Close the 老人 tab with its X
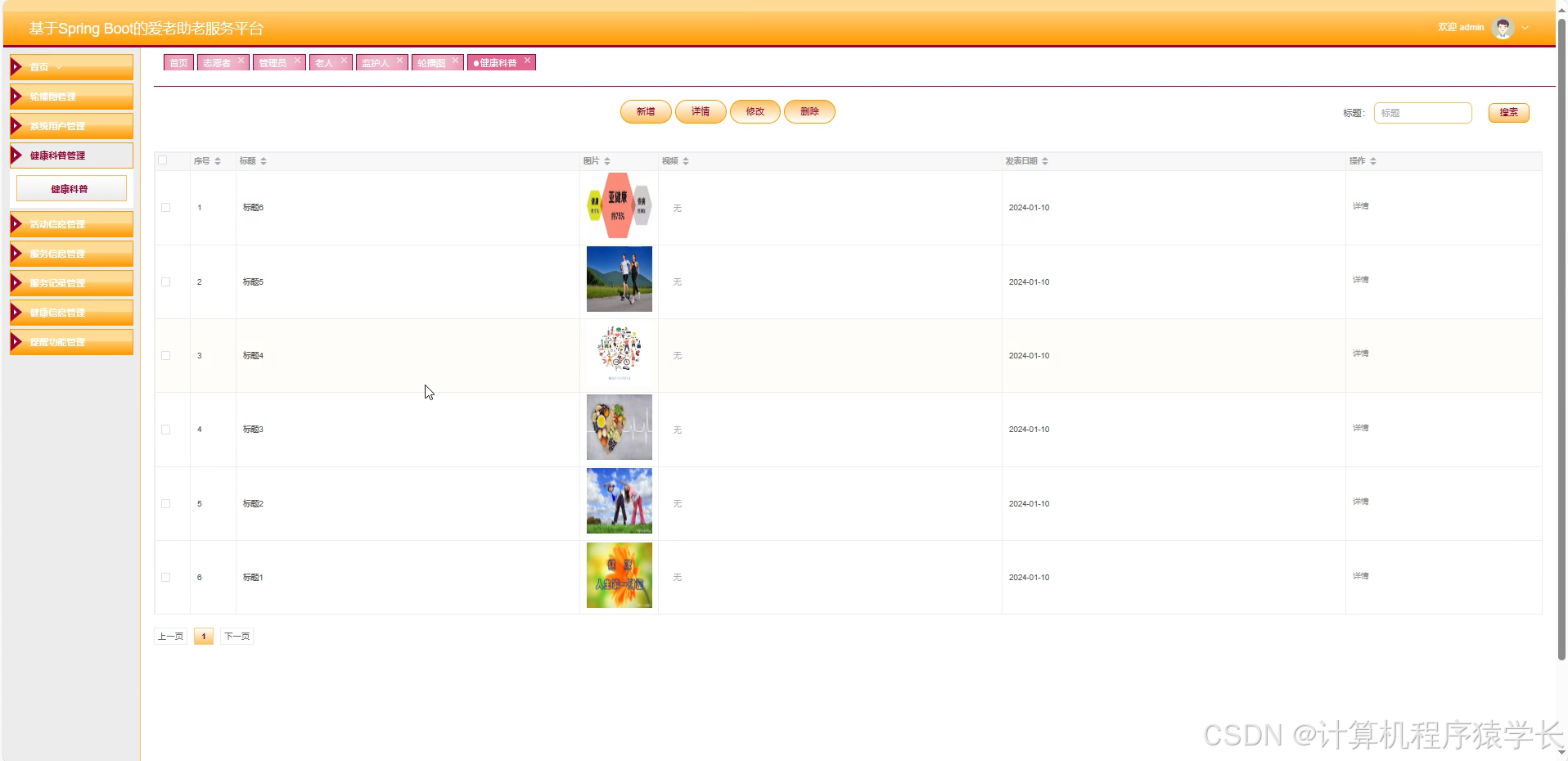The height and width of the screenshot is (761, 1568). pos(345,61)
